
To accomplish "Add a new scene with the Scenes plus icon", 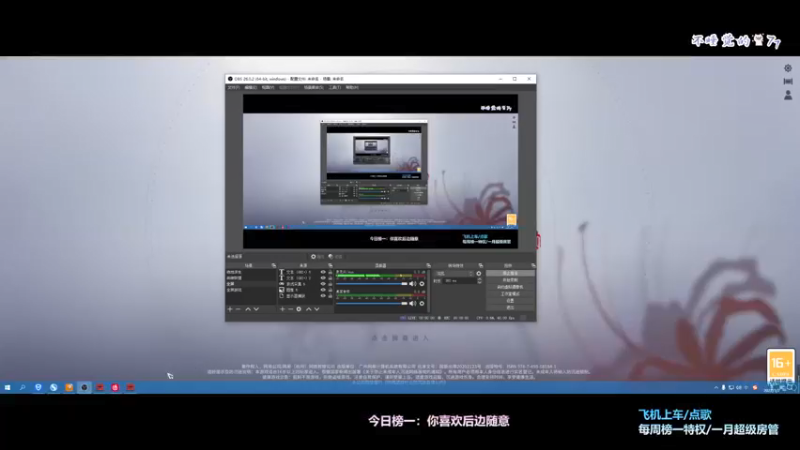I will click(x=230, y=309).
